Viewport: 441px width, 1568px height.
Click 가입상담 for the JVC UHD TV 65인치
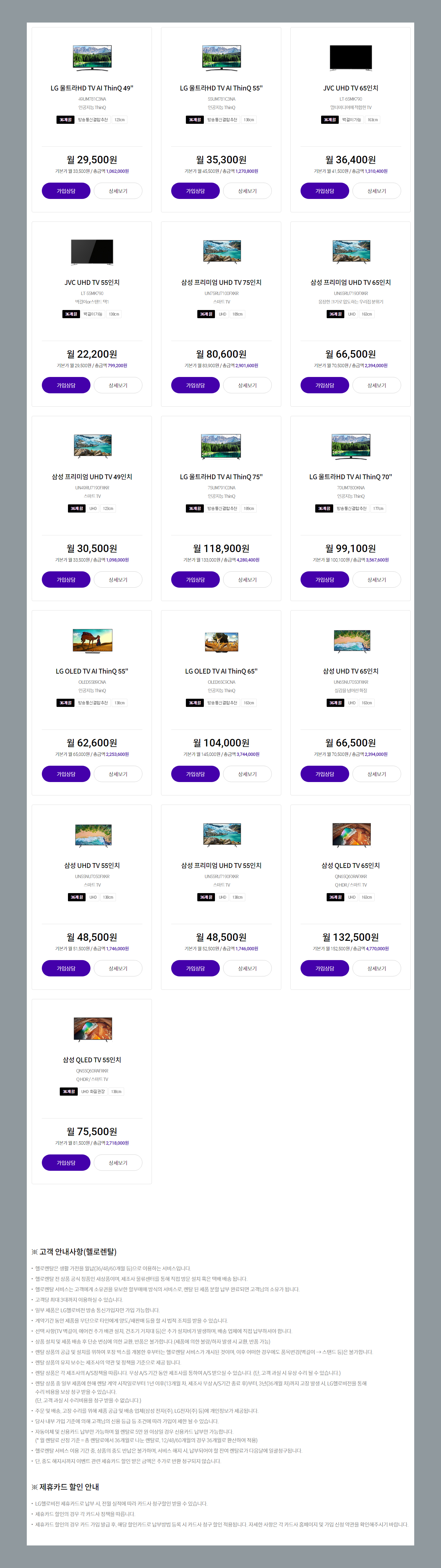(x=325, y=191)
